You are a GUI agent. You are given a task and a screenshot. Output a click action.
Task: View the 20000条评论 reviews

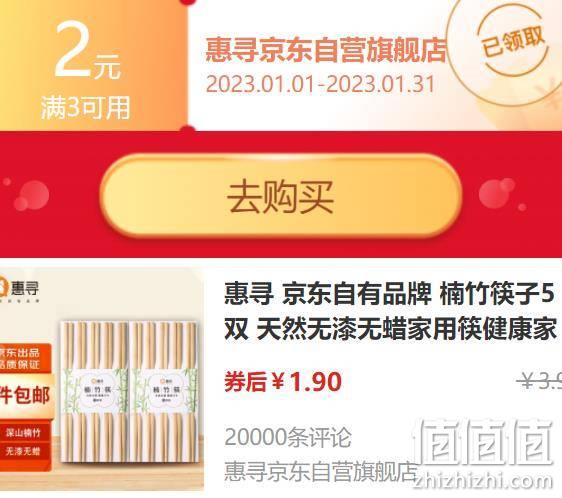click(x=288, y=437)
